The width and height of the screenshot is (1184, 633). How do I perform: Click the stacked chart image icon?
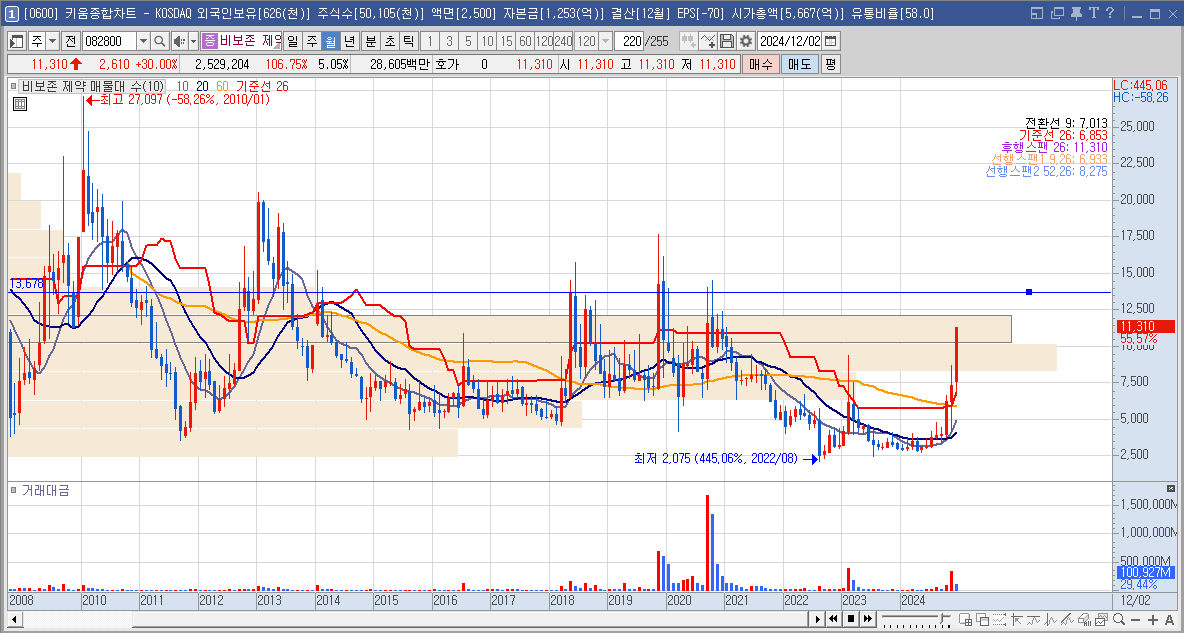point(1101,619)
